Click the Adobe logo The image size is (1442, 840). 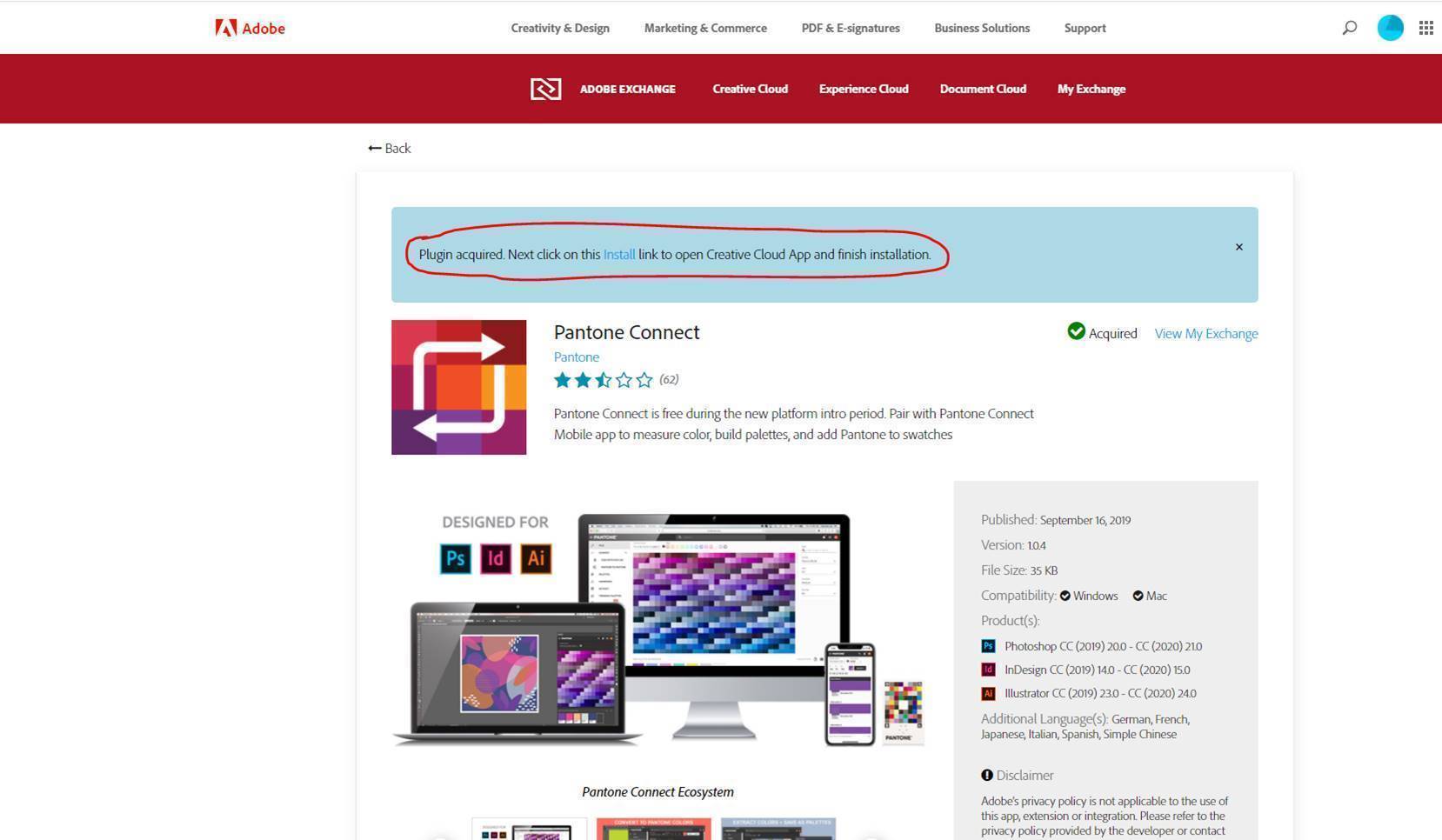(250, 28)
